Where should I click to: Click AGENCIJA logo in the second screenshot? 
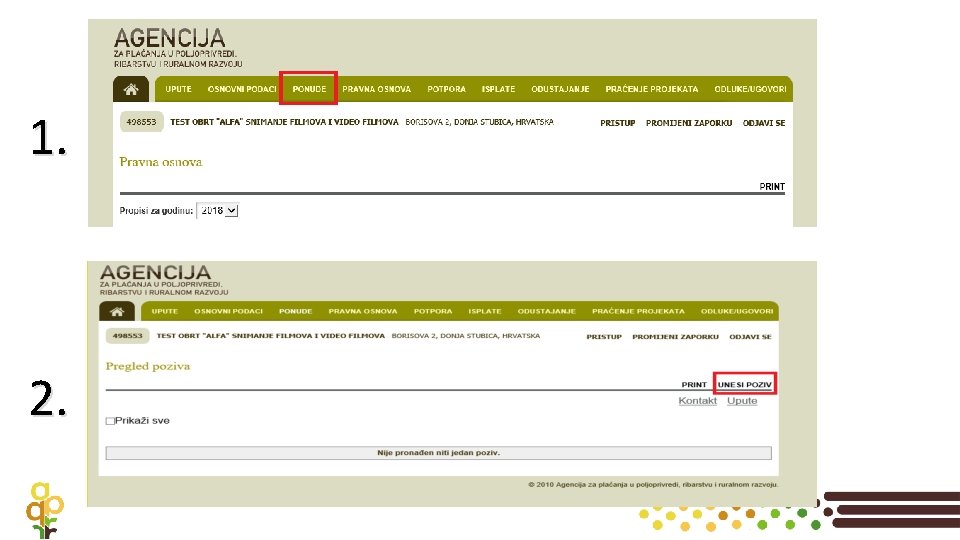pyautogui.click(x=163, y=280)
